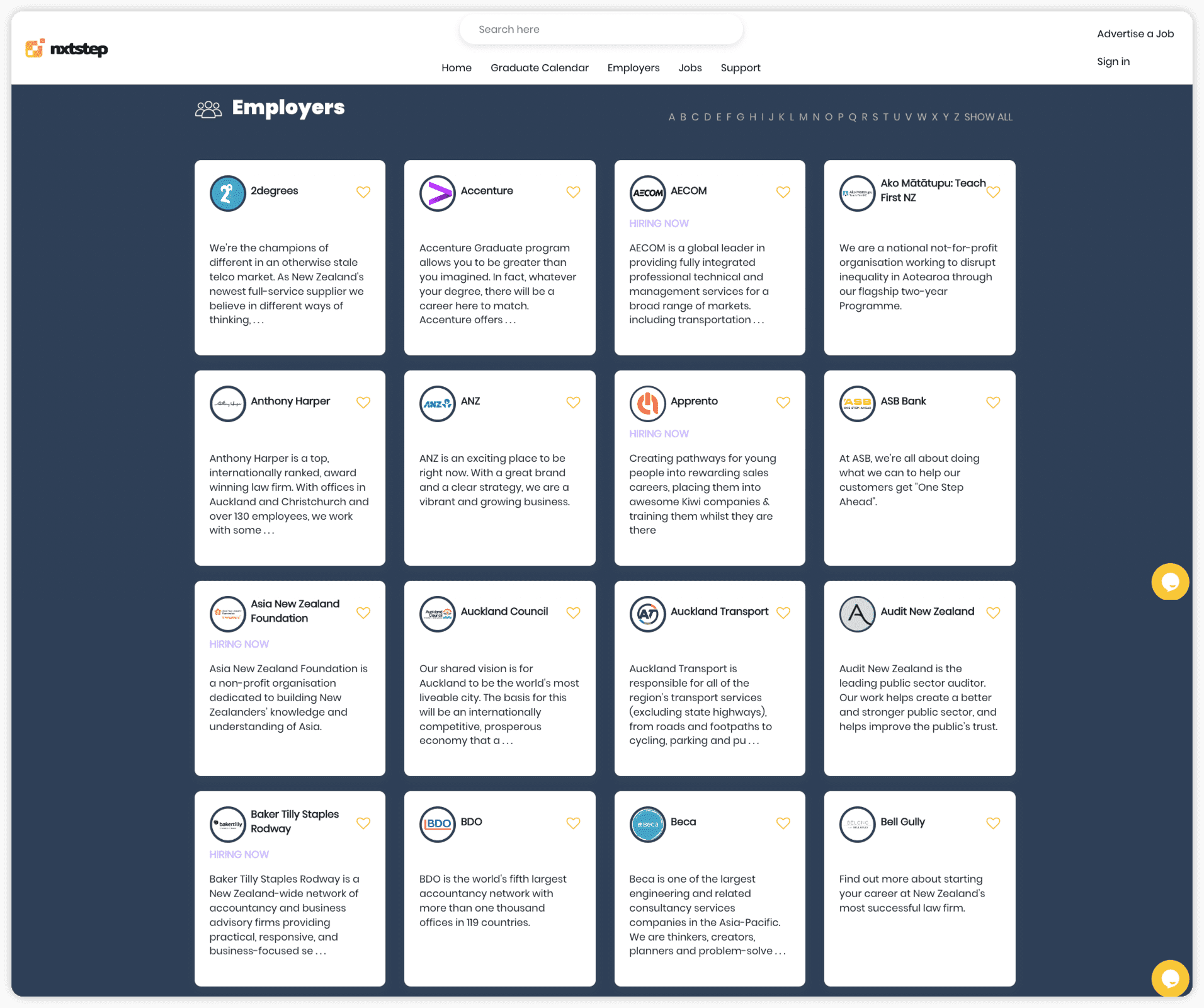Open the AECOM company logo

point(647,193)
